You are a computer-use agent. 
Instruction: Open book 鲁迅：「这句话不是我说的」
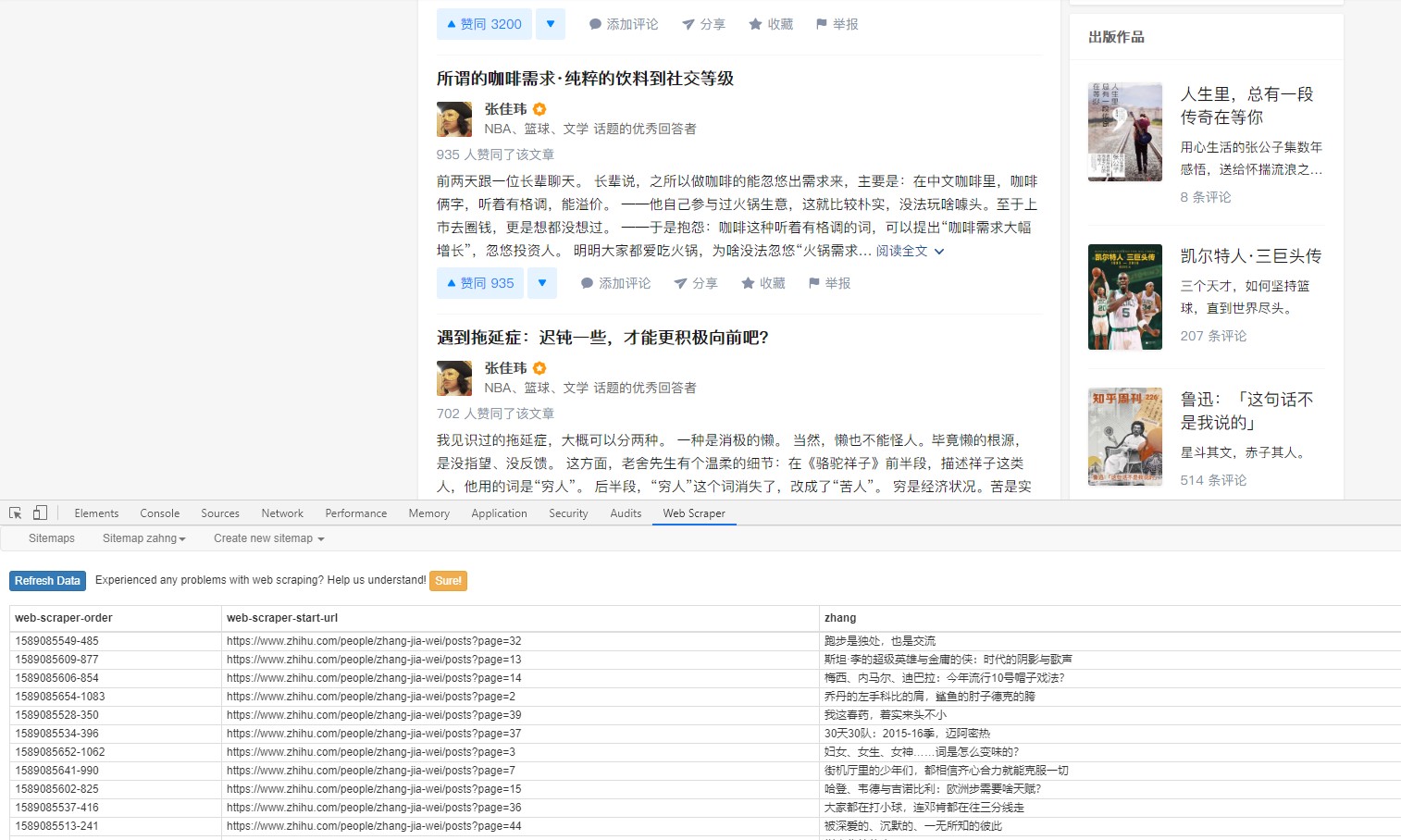(x=1246, y=411)
